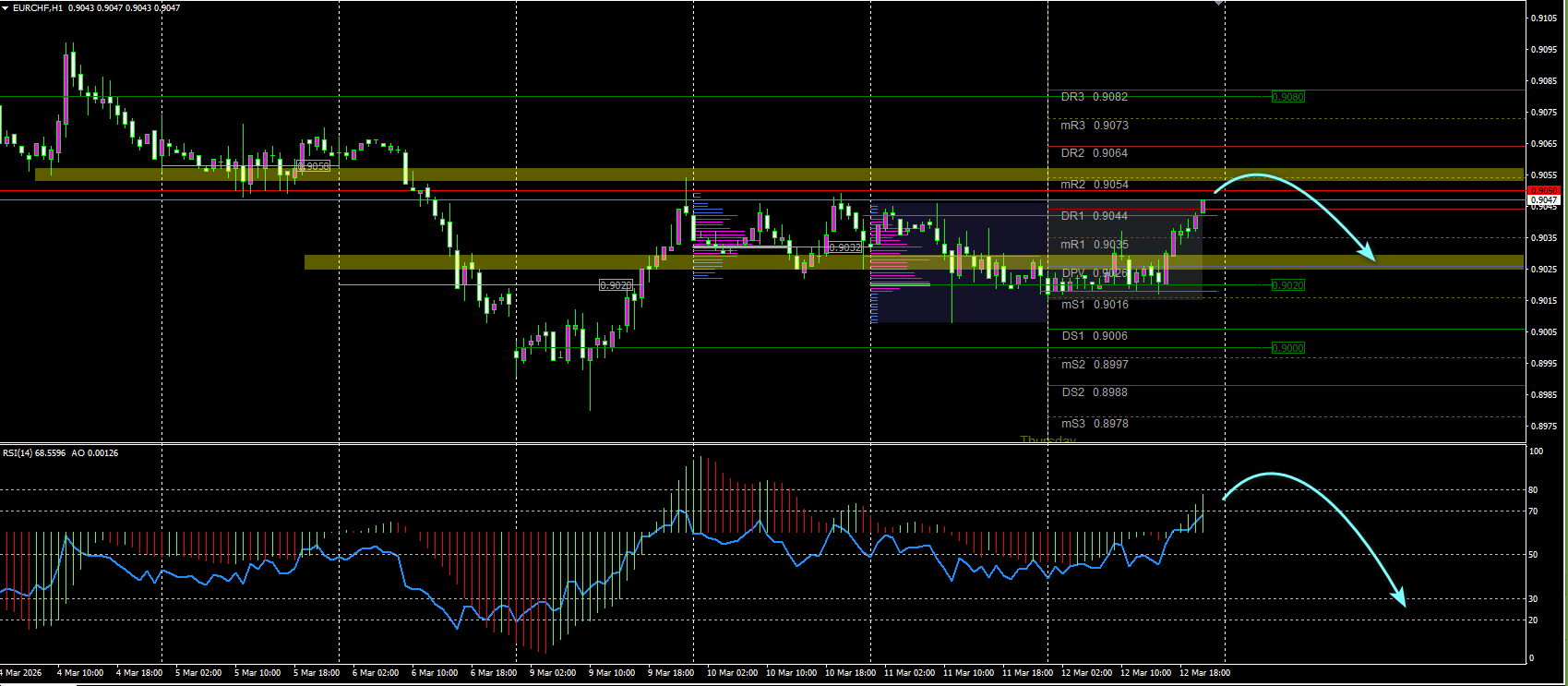Select the white 0.9047 current price tag
Viewport: 1568px width, 686px height.
pos(1544,200)
